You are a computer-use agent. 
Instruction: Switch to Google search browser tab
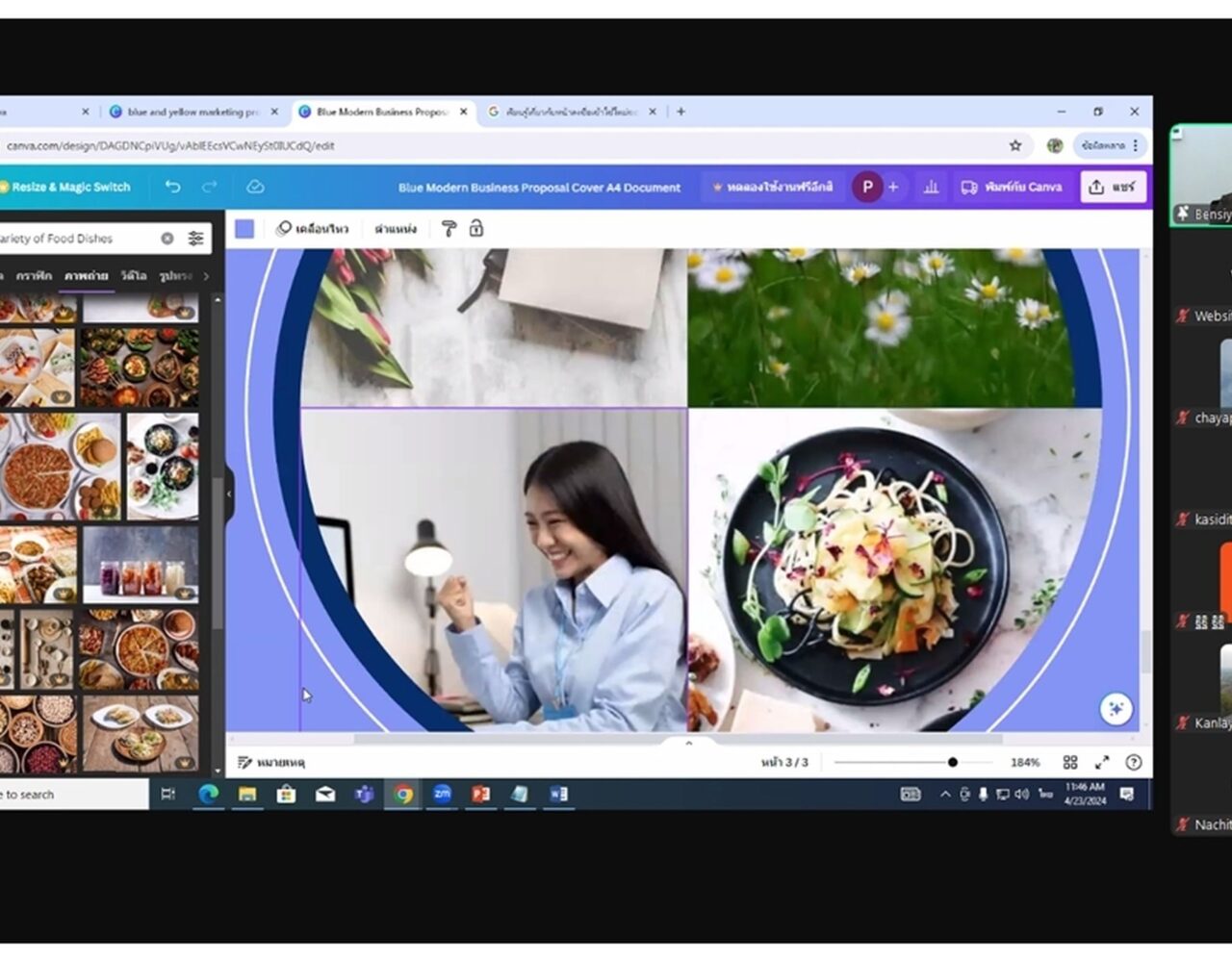[x=572, y=112]
